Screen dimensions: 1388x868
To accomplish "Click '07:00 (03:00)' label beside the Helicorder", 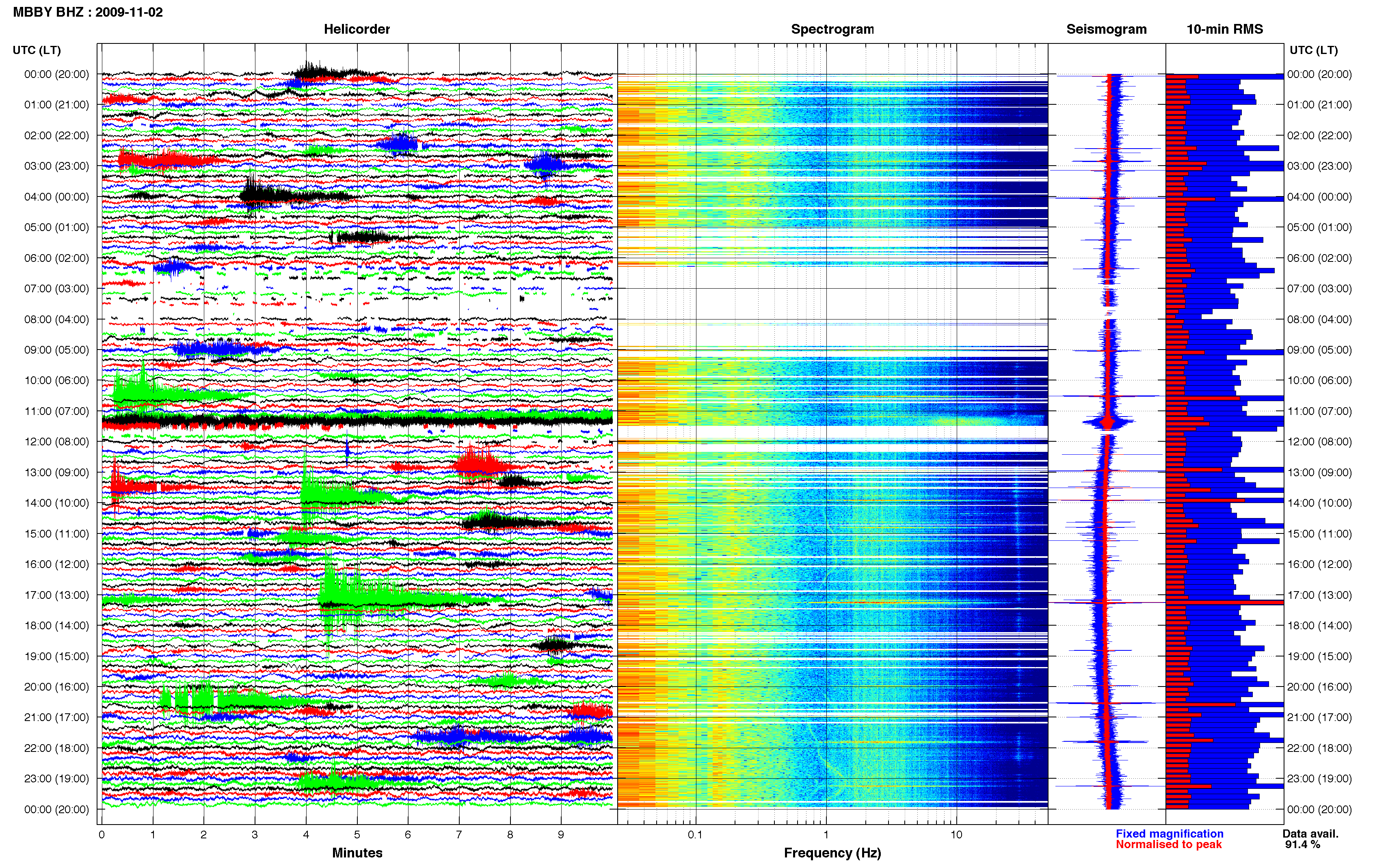I will click(x=56, y=289).
